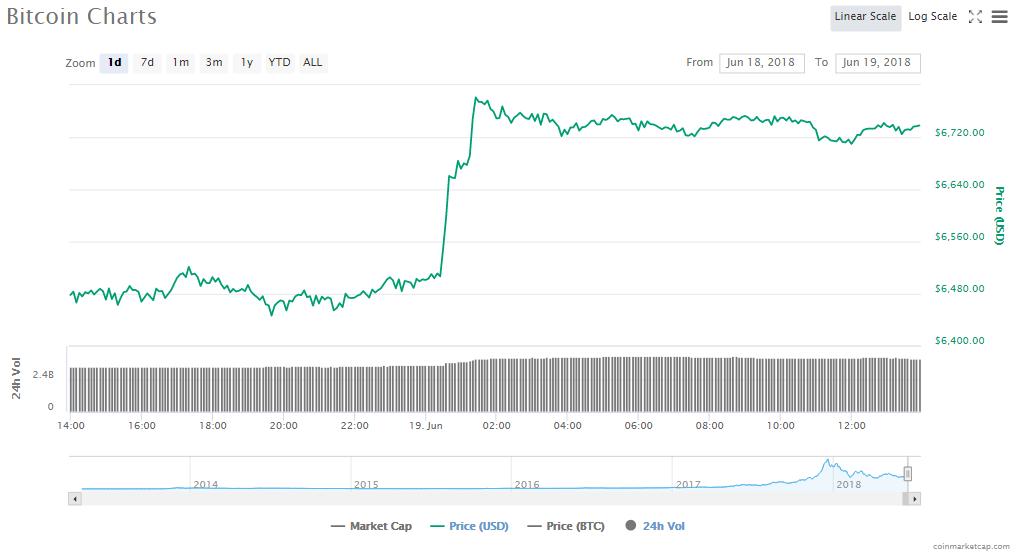
Task: Switch to Linear Scale
Action: pyautogui.click(x=865, y=17)
